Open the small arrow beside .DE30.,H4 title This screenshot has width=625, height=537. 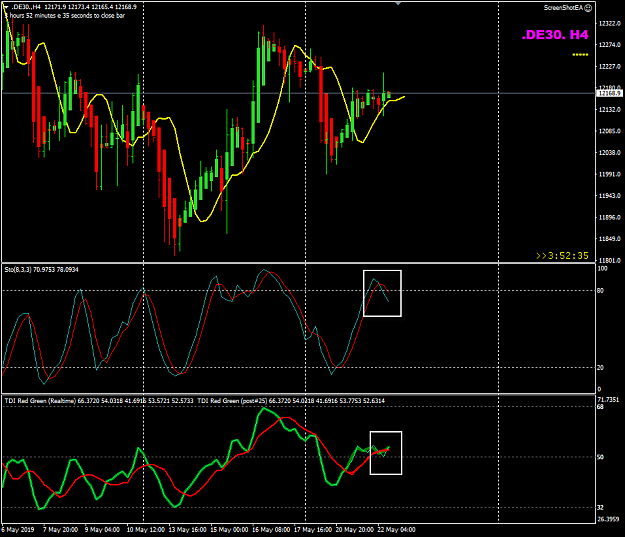pyautogui.click(x=6, y=7)
